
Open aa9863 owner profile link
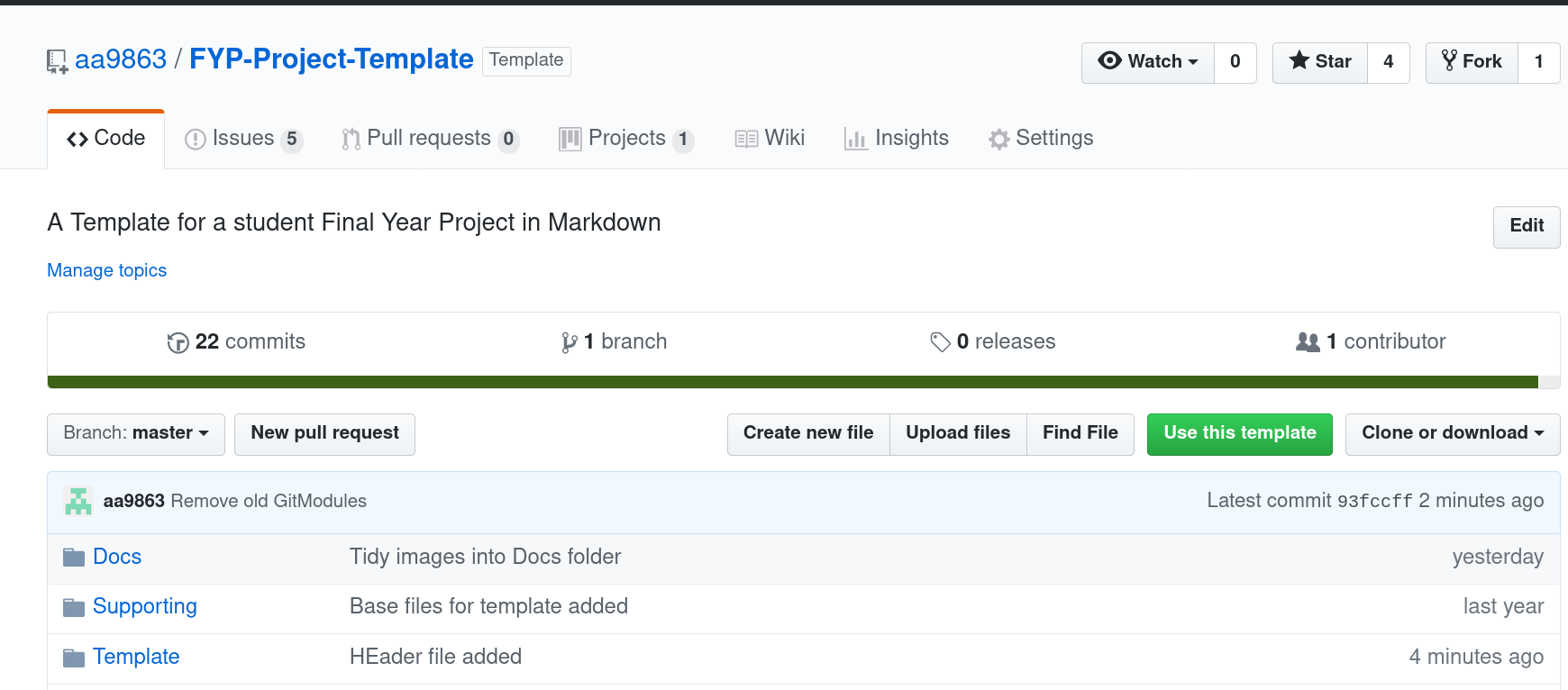[121, 59]
